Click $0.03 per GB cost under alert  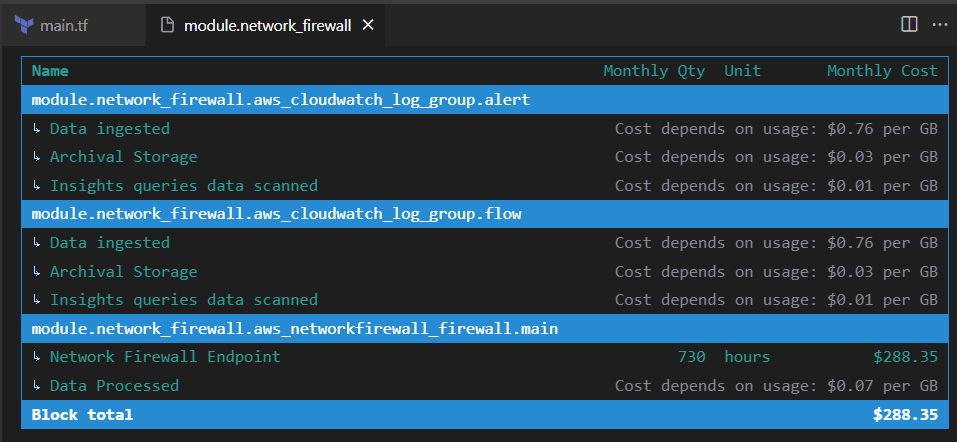[x=882, y=157]
